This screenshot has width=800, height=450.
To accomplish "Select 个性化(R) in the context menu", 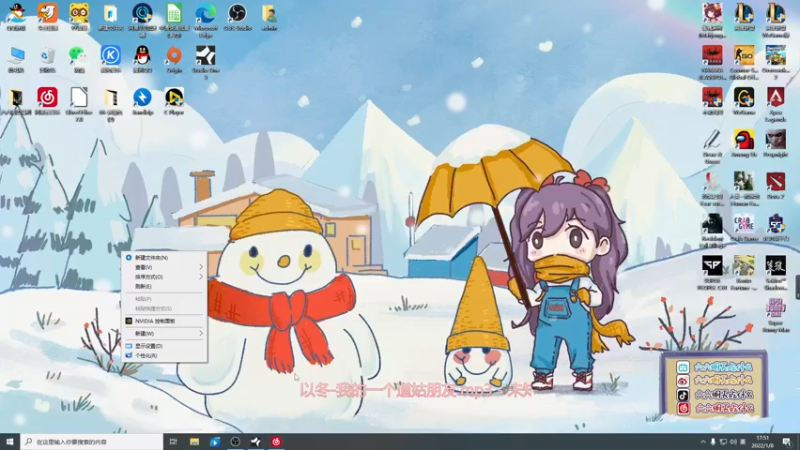I will coord(164,356).
